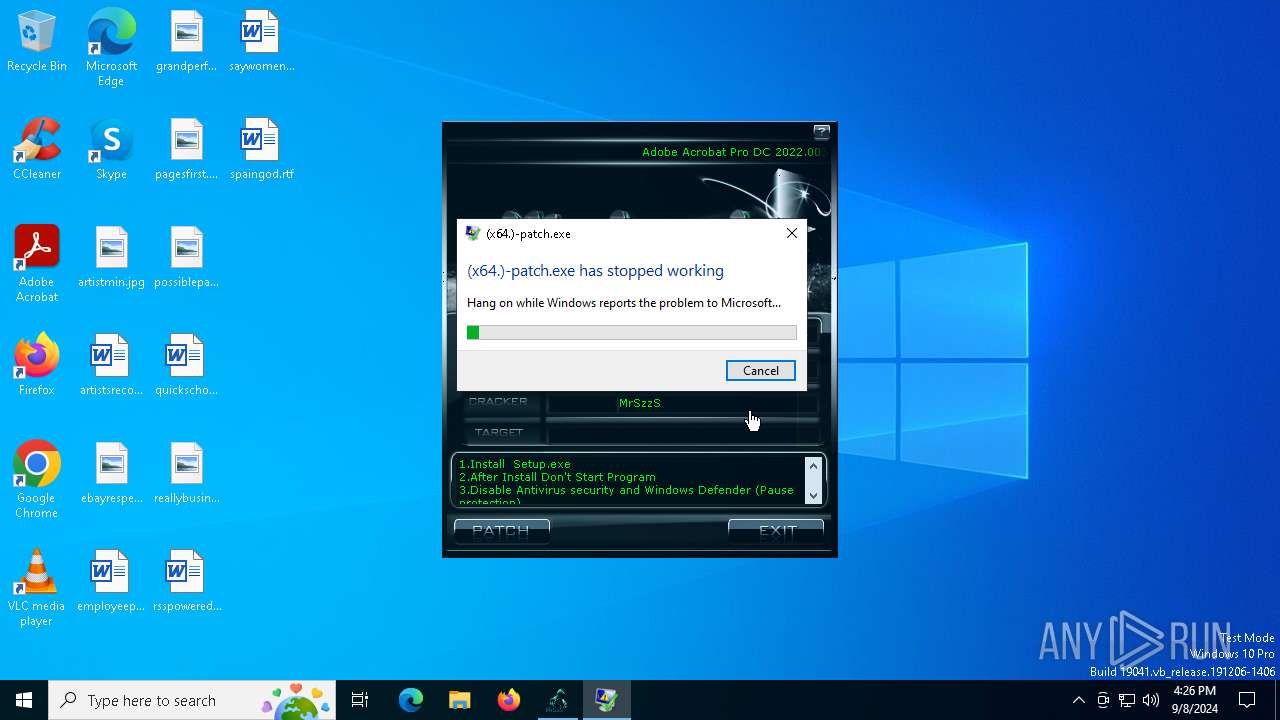The image size is (1280, 720).
Task: Open File Explorer from the taskbar
Action: [459, 700]
